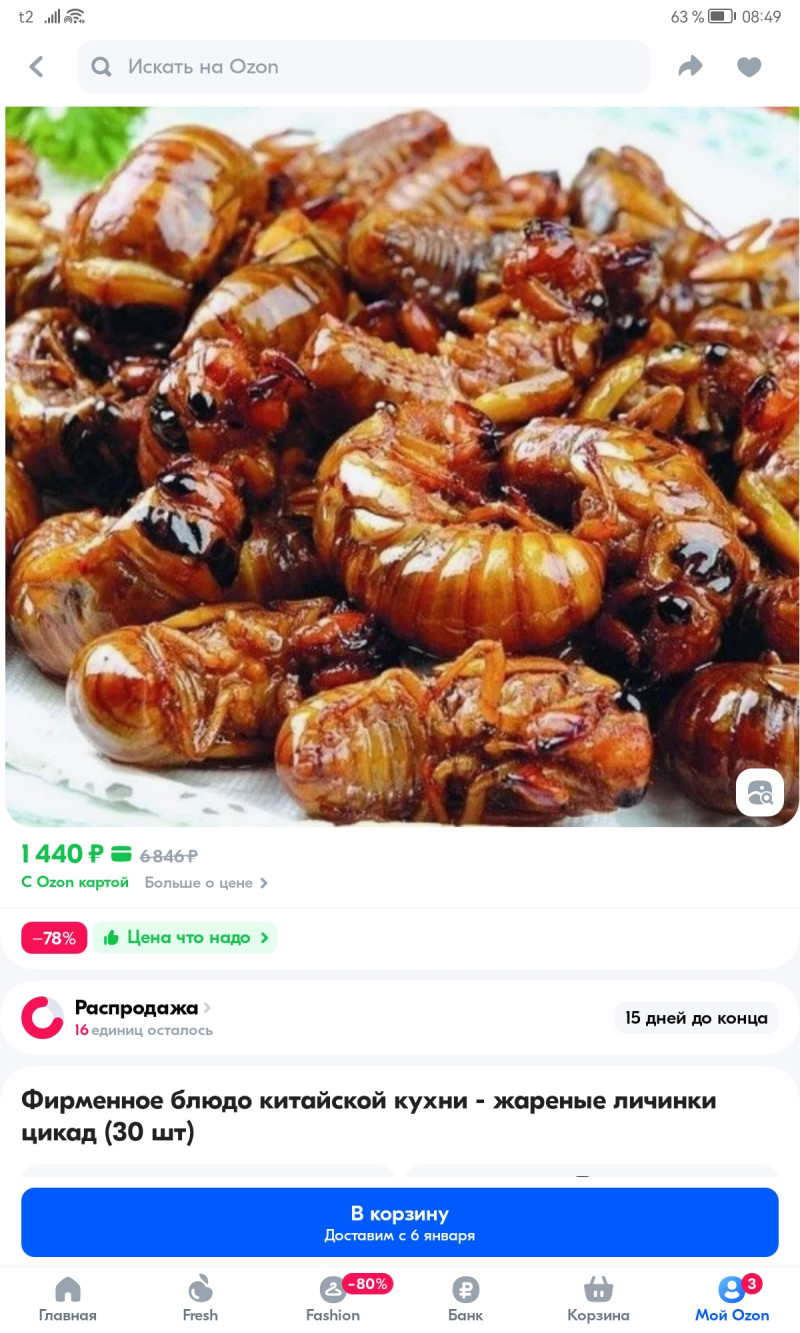Switch to the 'Fresh' tab
This screenshot has width=800, height=1333.
(x=200, y=1298)
